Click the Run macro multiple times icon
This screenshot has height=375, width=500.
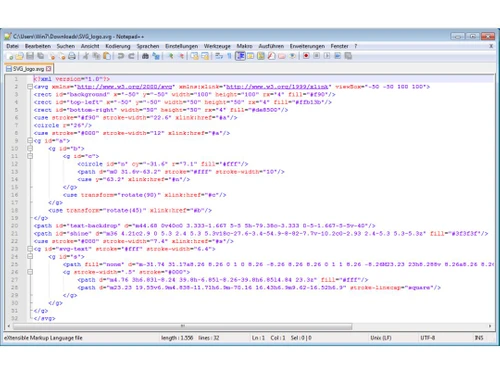[x=338, y=56]
